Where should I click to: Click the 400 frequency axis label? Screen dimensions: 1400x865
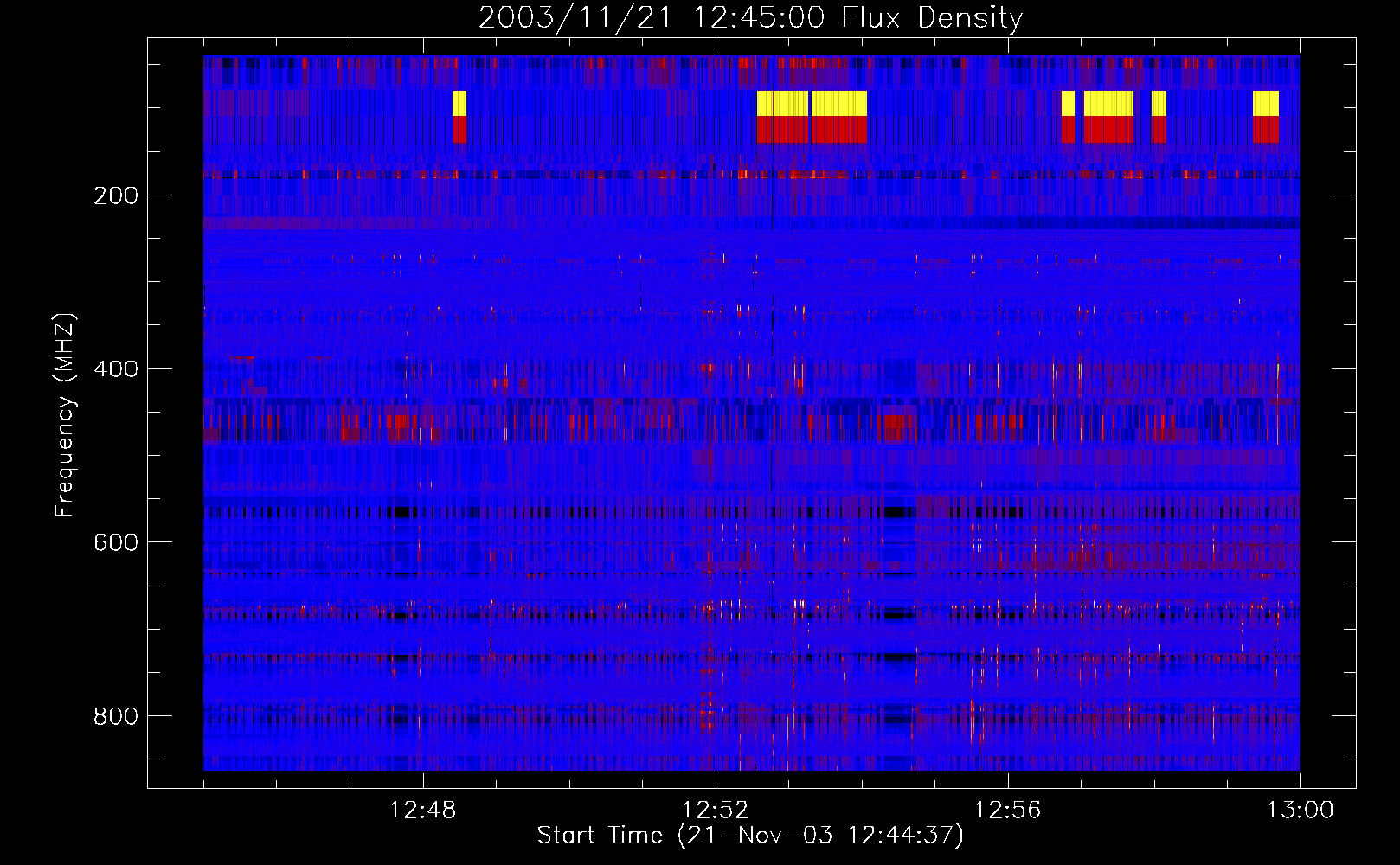(116, 369)
